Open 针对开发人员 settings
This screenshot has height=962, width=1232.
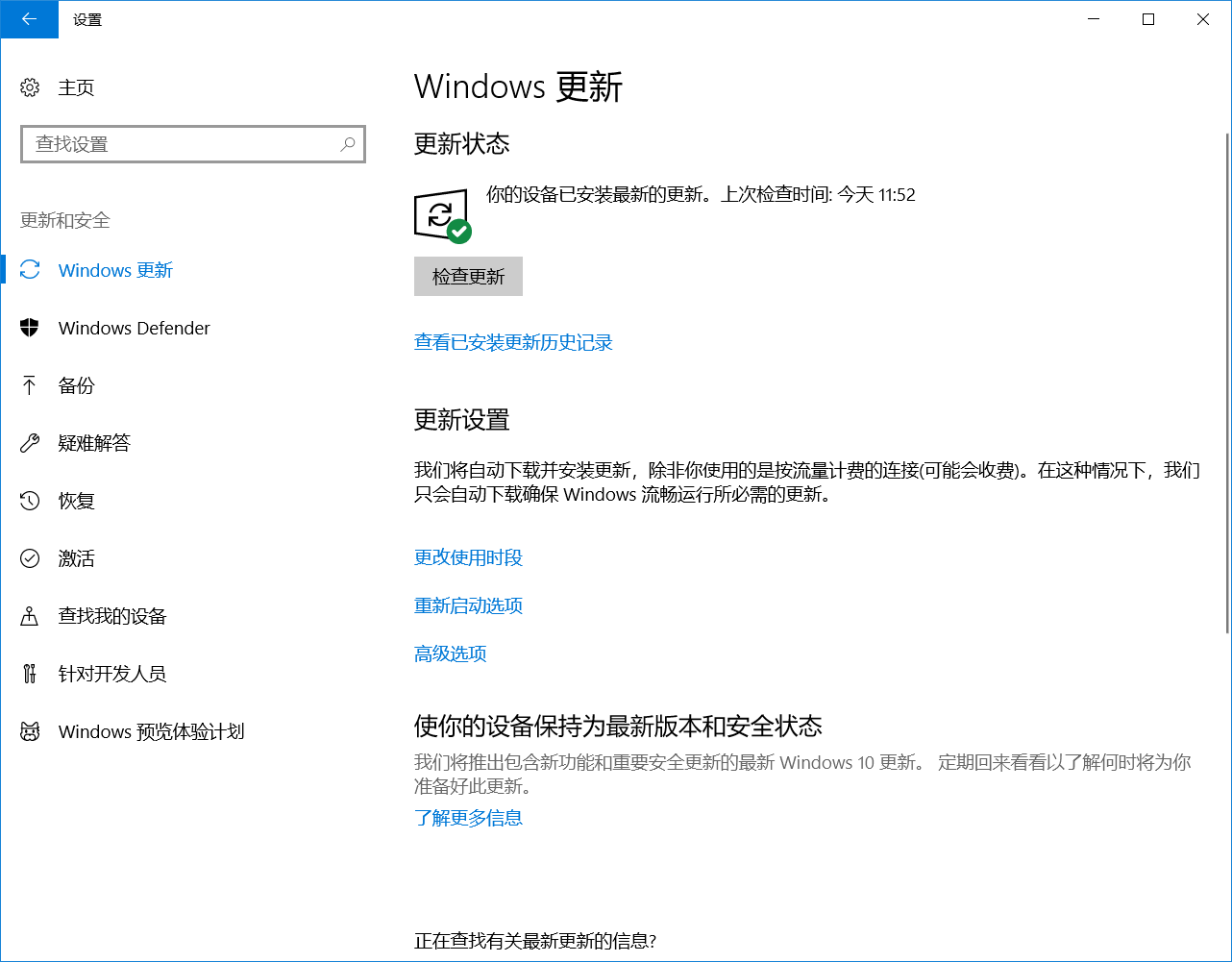pos(192,674)
